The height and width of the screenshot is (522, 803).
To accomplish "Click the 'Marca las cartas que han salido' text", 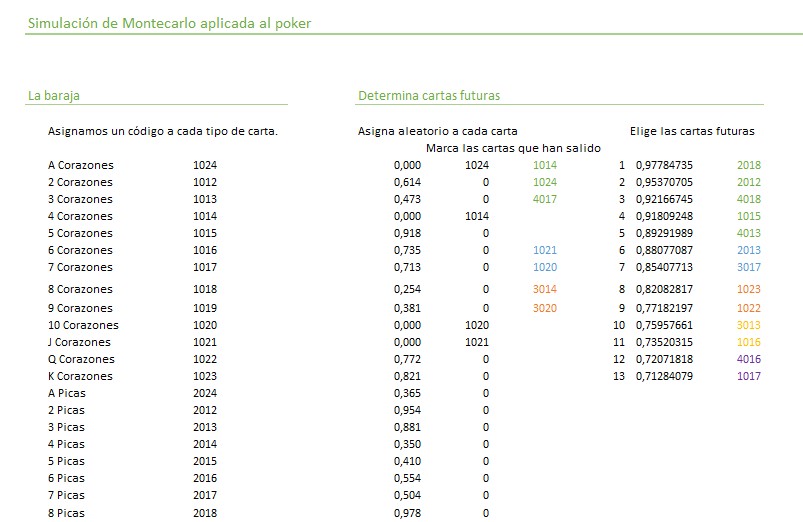I will 513,148.
